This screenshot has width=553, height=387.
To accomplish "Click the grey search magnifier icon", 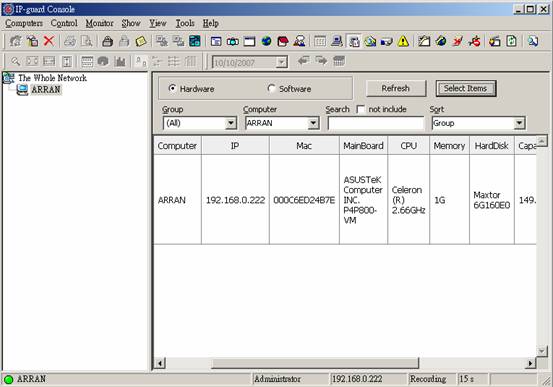I will click(16, 61).
